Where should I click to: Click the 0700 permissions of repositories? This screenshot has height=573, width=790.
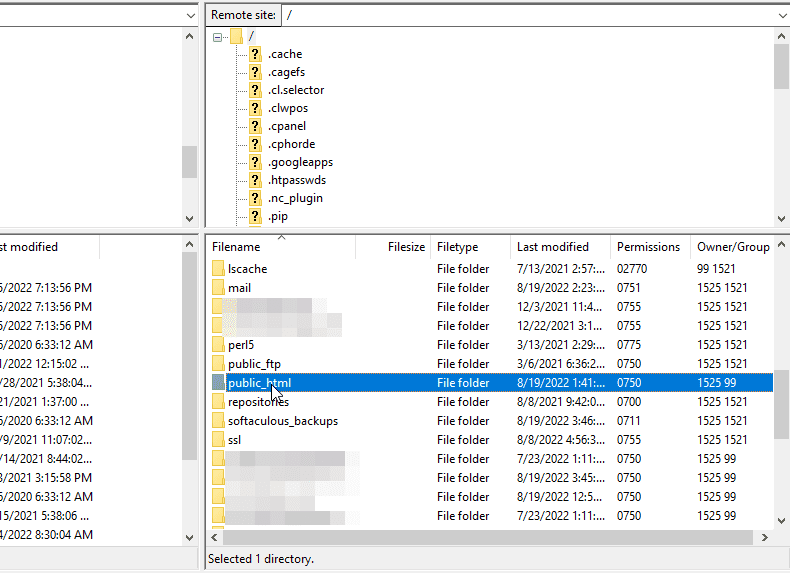point(629,402)
